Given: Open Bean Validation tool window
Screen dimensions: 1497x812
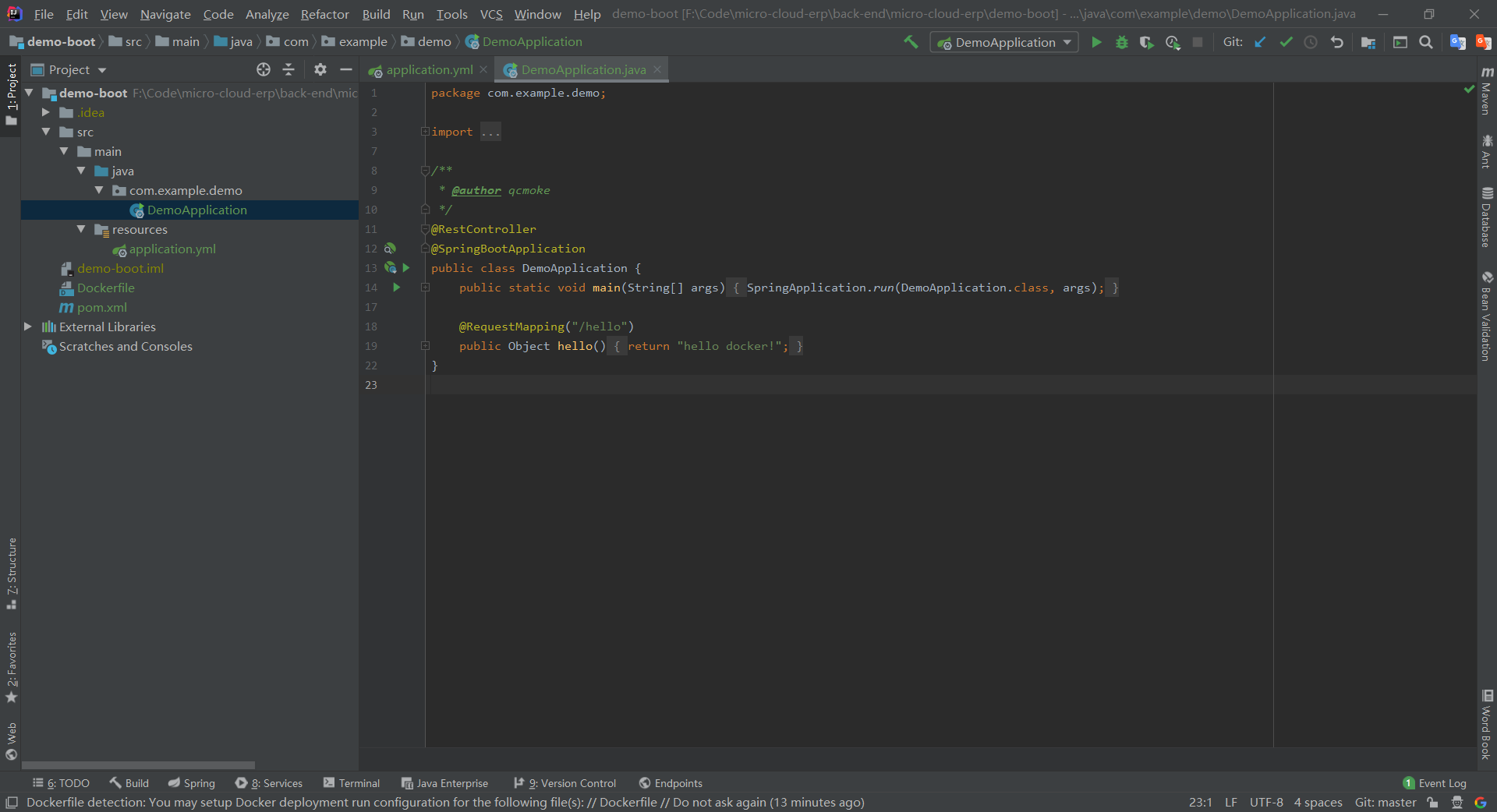Looking at the screenshot, I should tap(1487, 316).
